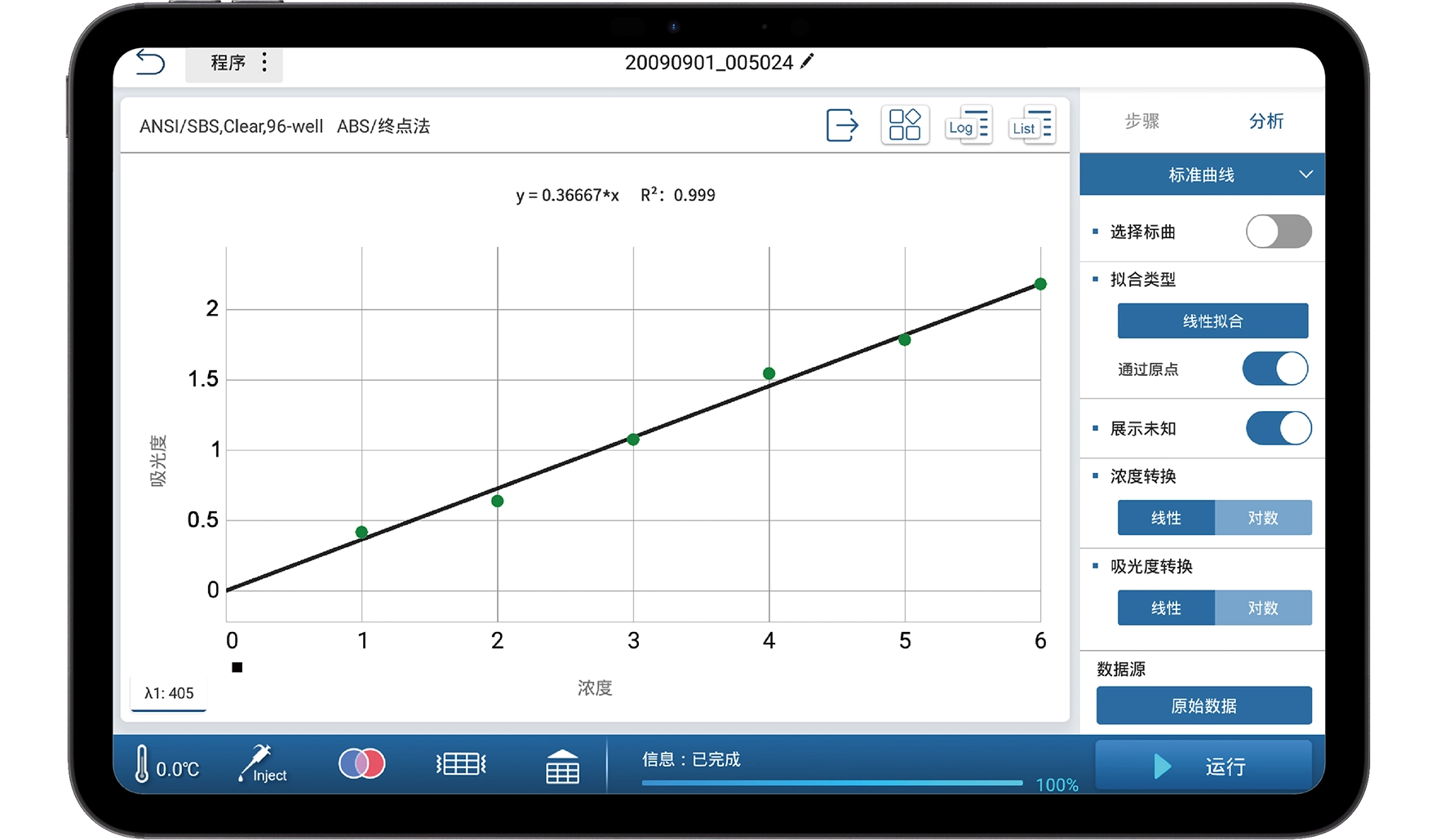Screen dimensions: 1436x840
Task: Turn off the 展示未知 toggle
Action: [1278, 428]
